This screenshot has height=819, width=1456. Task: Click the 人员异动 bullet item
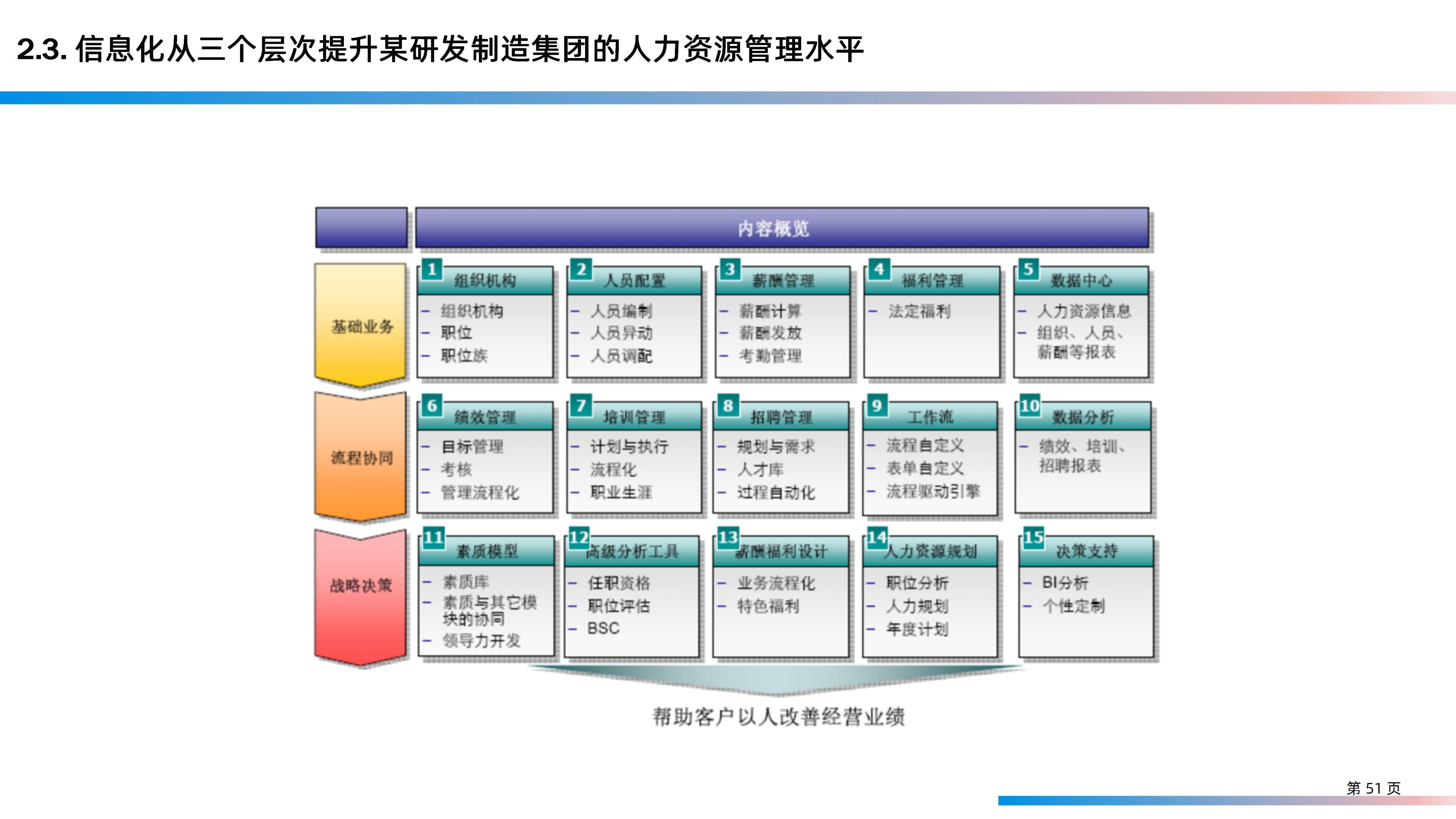pos(621,333)
